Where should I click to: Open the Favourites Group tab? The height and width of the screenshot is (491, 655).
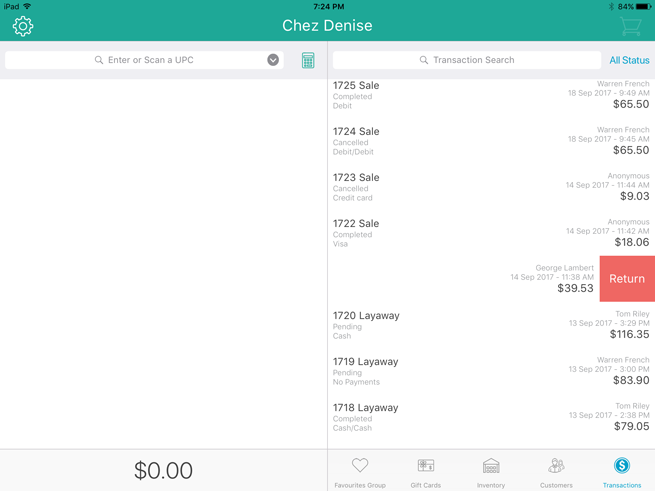(x=360, y=472)
